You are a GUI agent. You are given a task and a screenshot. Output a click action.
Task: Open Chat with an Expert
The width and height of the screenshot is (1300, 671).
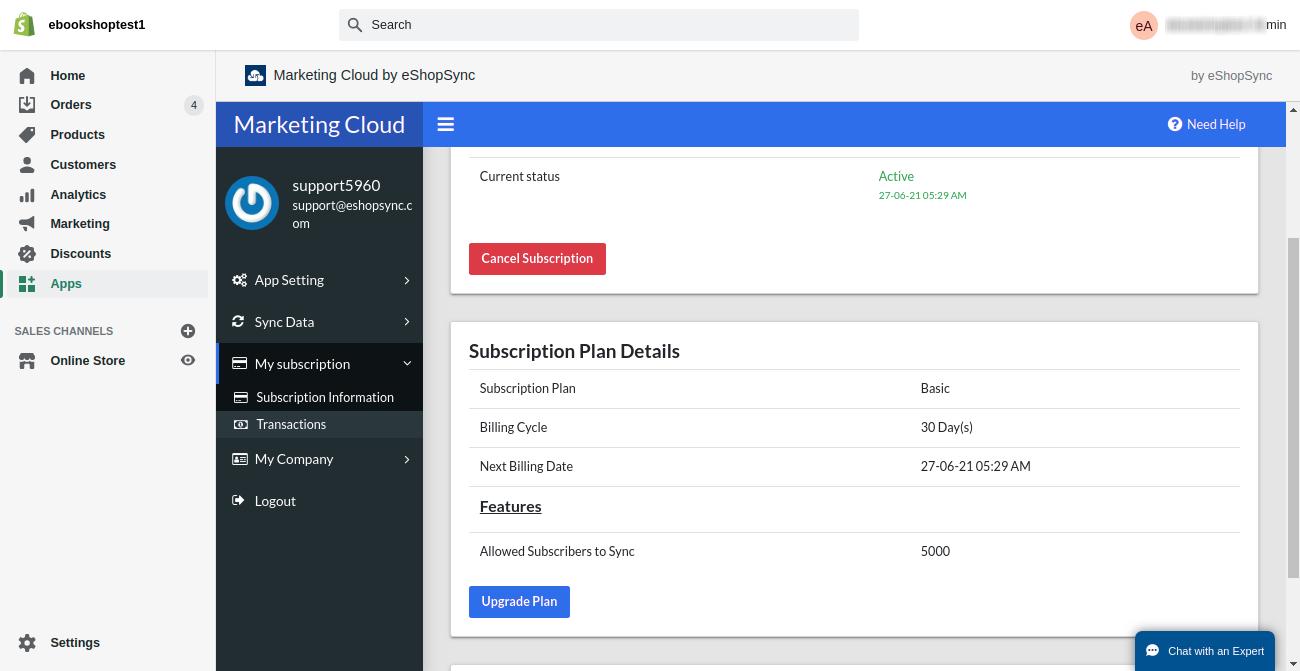1205,651
